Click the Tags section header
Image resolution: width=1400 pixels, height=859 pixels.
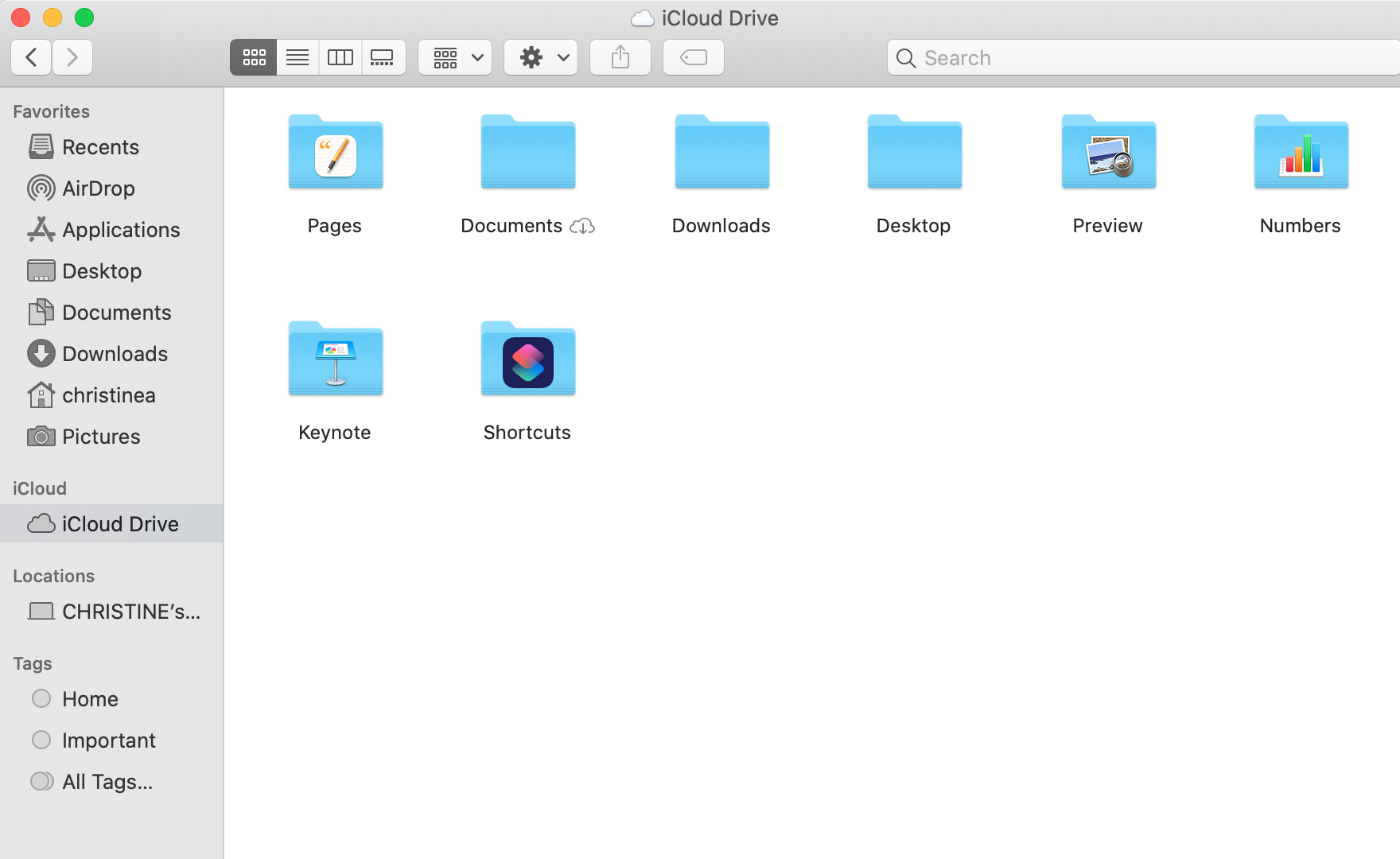click(33, 663)
